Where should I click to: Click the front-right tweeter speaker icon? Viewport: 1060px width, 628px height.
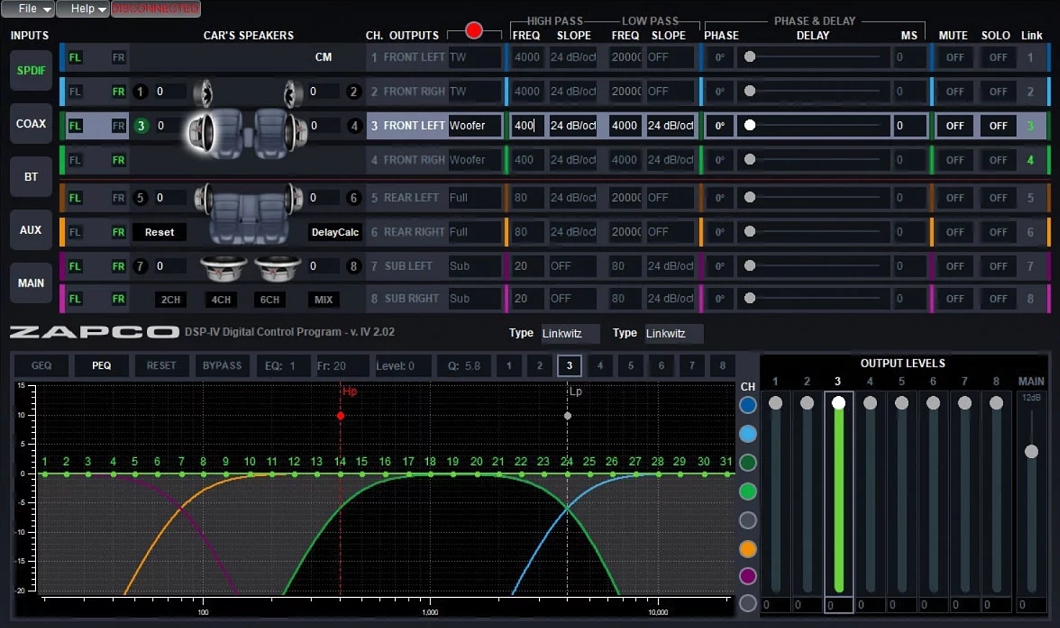pyautogui.click(x=293, y=93)
